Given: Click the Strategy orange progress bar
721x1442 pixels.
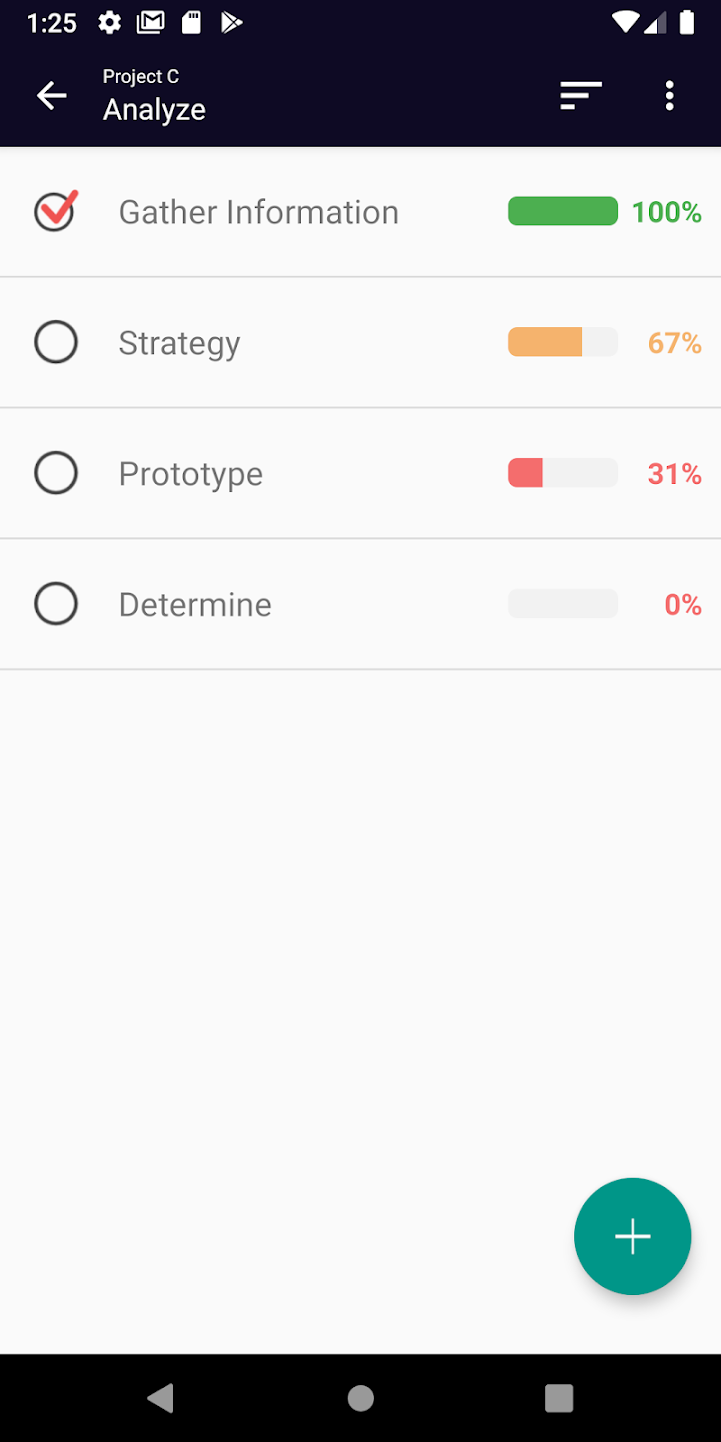Looking at the screenshot, I should pyautogui.click(x=562, y=342).
